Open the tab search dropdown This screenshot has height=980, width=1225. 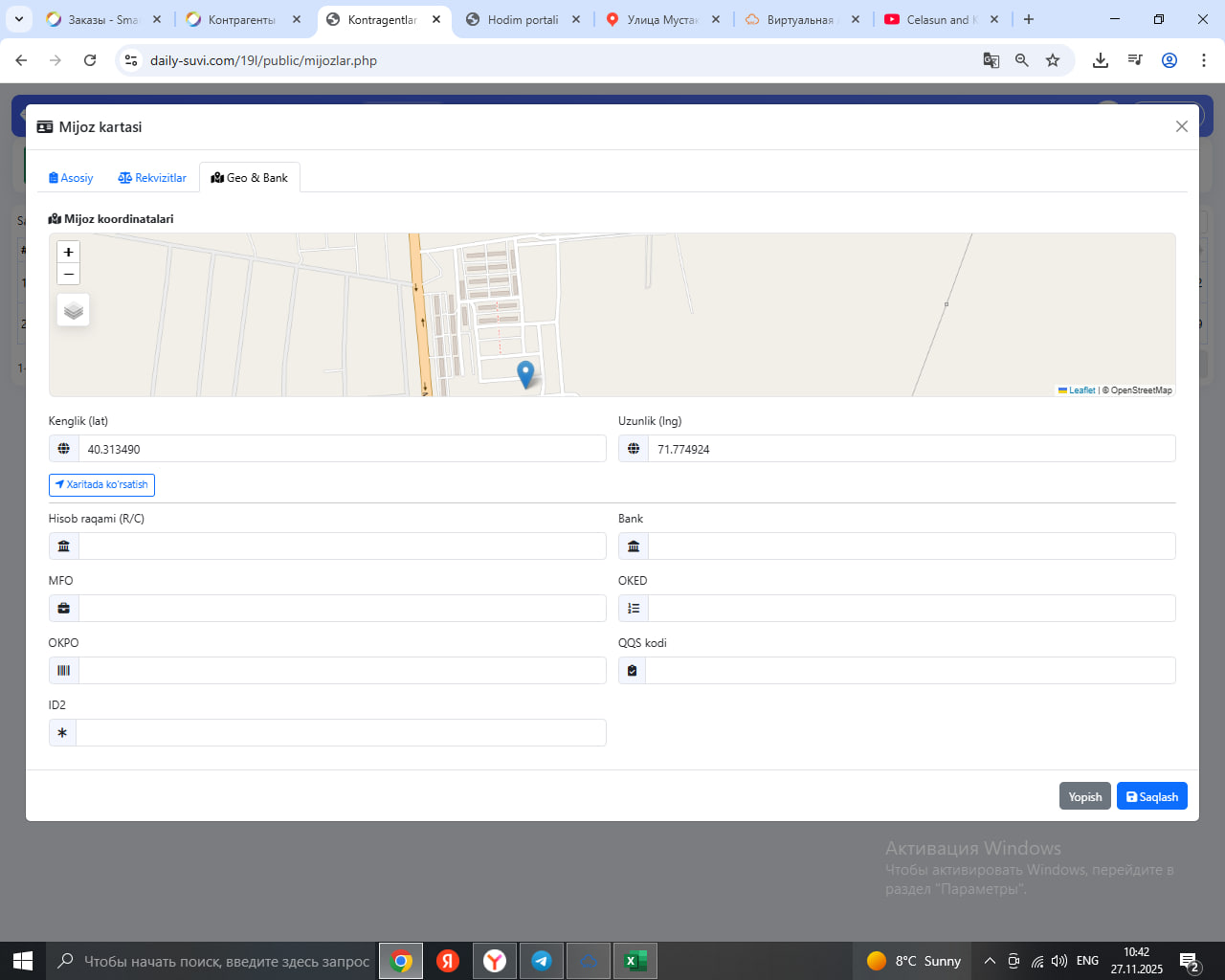click(x=18, y=19)
